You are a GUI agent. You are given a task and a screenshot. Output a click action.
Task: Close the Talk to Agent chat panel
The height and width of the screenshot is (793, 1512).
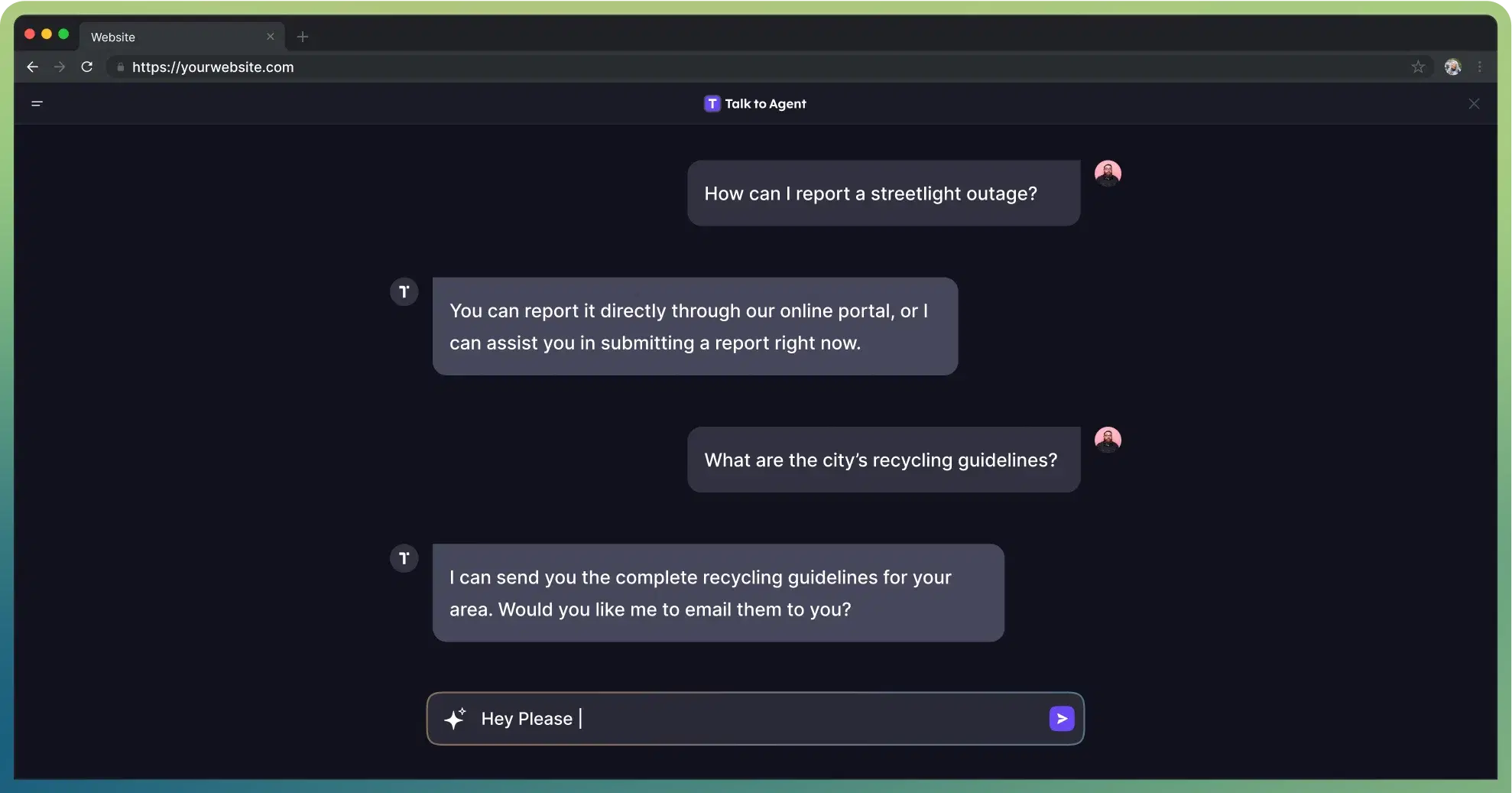(1474, 104)
